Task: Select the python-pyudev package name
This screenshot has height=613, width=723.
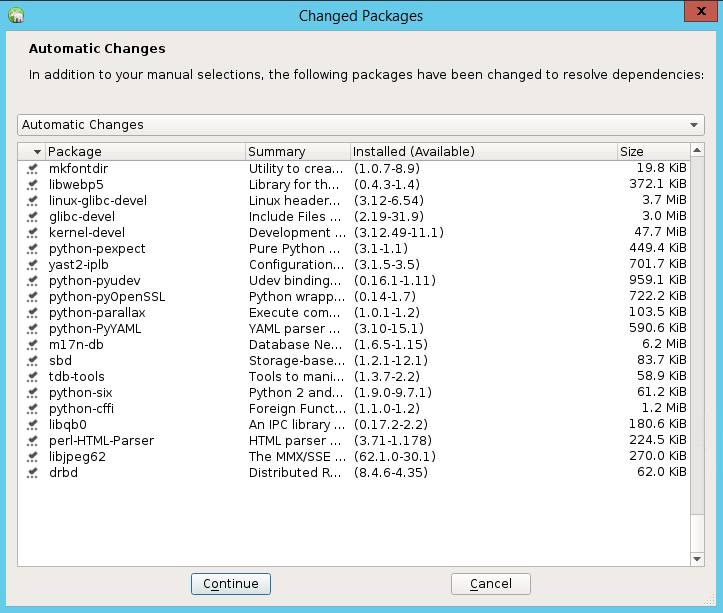Action: click(95, 281)
